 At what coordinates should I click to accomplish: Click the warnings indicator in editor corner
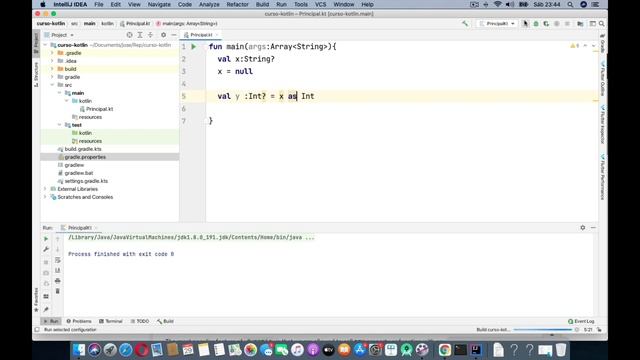coord(574,46)
